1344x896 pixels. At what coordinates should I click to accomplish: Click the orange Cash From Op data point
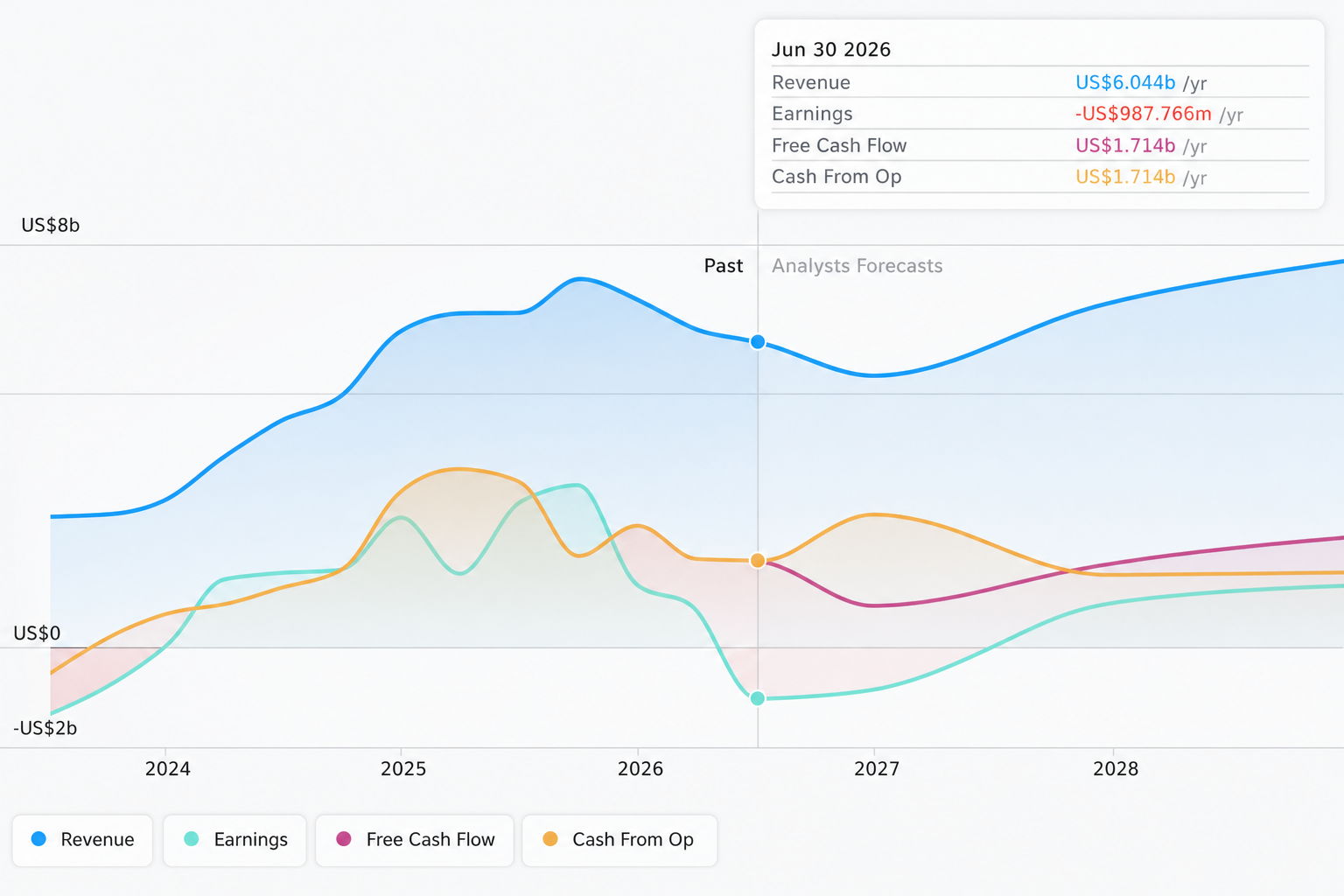pyautogui.click(x=758, y=560)
